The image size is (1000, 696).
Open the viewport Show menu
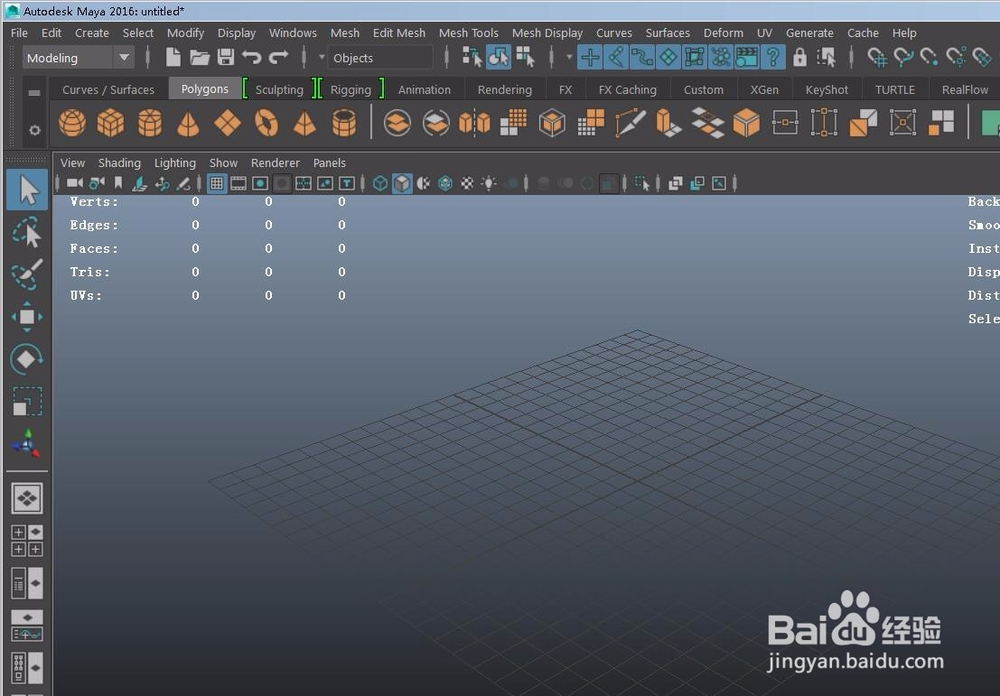223,163
